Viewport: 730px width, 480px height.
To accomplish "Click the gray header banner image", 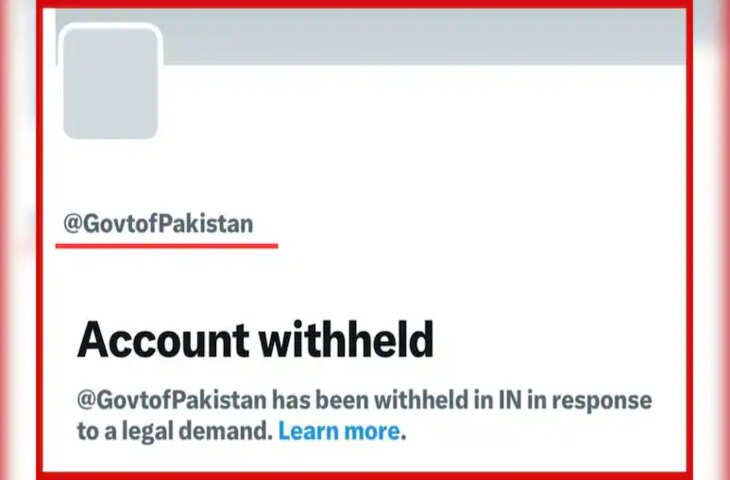I will coord(424,36).
